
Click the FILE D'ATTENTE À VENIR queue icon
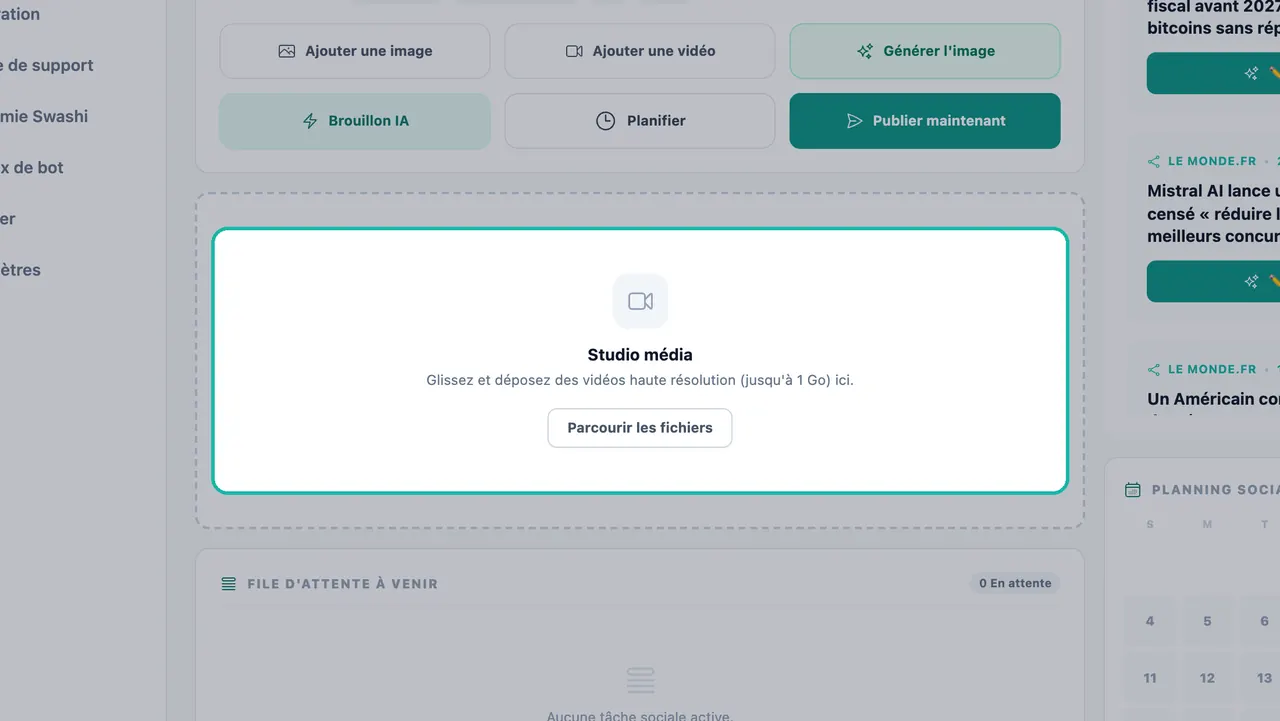229,584
